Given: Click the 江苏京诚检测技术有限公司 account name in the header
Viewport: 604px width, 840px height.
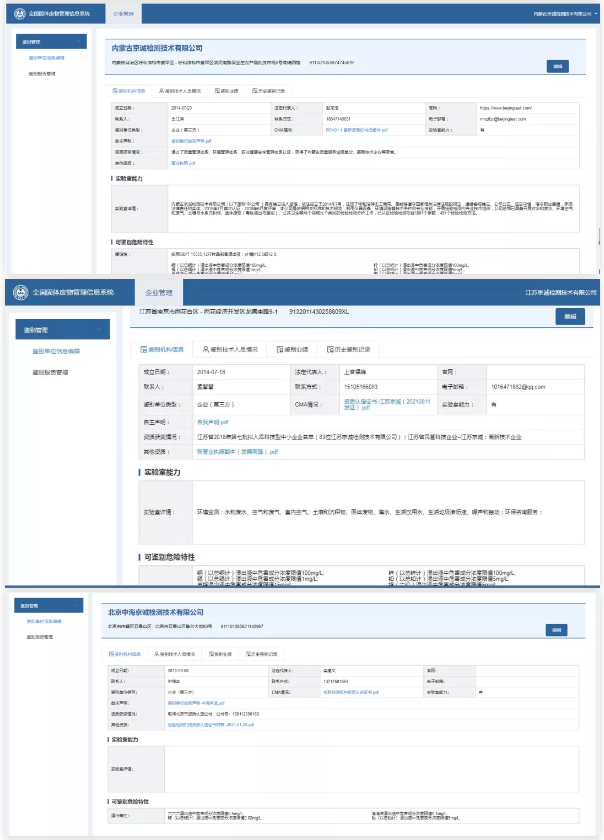Looking at the screenshot, I should [561, 292].
